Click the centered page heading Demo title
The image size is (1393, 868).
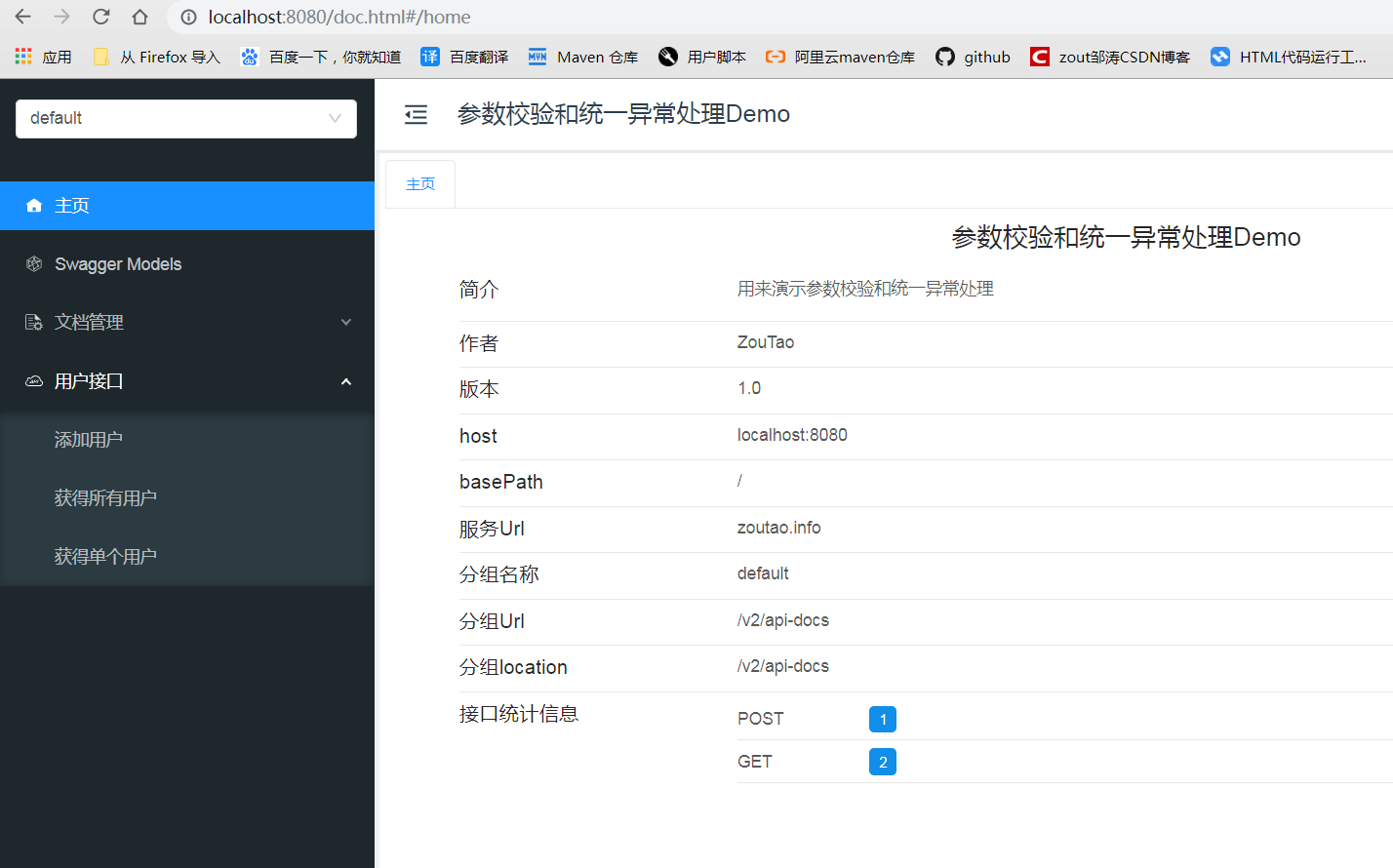coord(1126,237)
